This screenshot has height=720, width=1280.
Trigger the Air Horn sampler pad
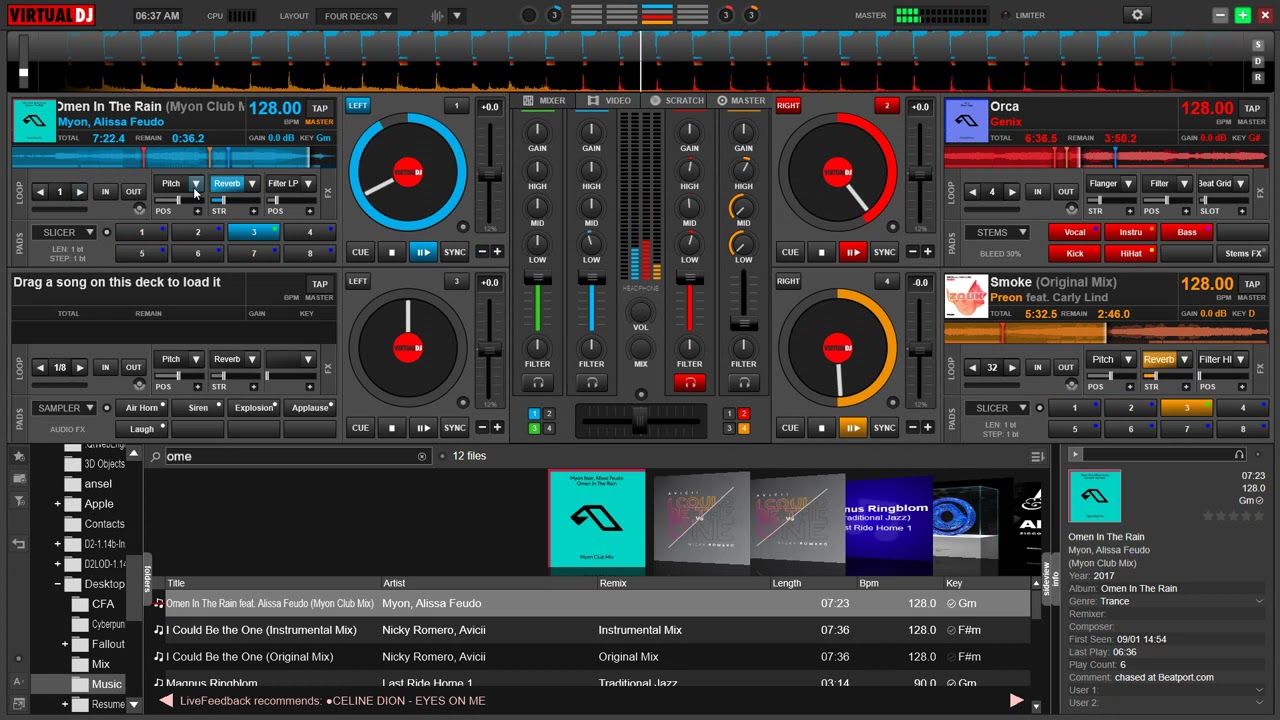142,408
